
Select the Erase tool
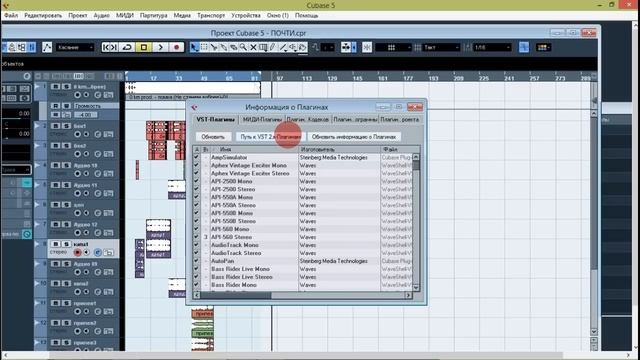pyautogui.click(x=233, y=47)
